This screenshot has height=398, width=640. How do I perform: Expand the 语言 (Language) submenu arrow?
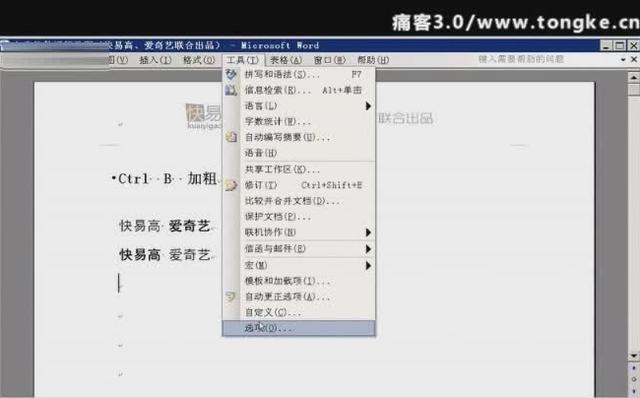tap(368, 106)
